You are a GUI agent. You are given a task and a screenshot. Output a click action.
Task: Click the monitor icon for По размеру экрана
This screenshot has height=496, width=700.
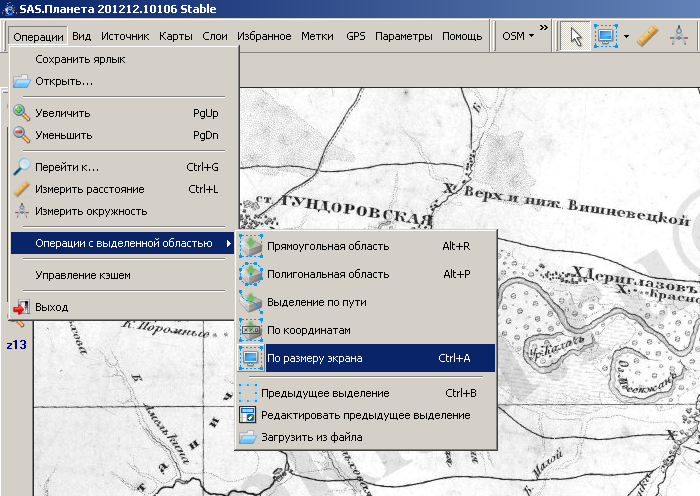[250, 358]
